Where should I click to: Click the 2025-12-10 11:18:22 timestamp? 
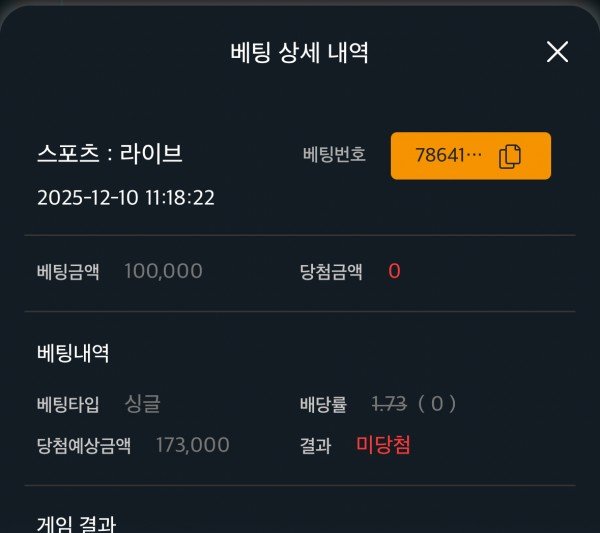point(126,197)
